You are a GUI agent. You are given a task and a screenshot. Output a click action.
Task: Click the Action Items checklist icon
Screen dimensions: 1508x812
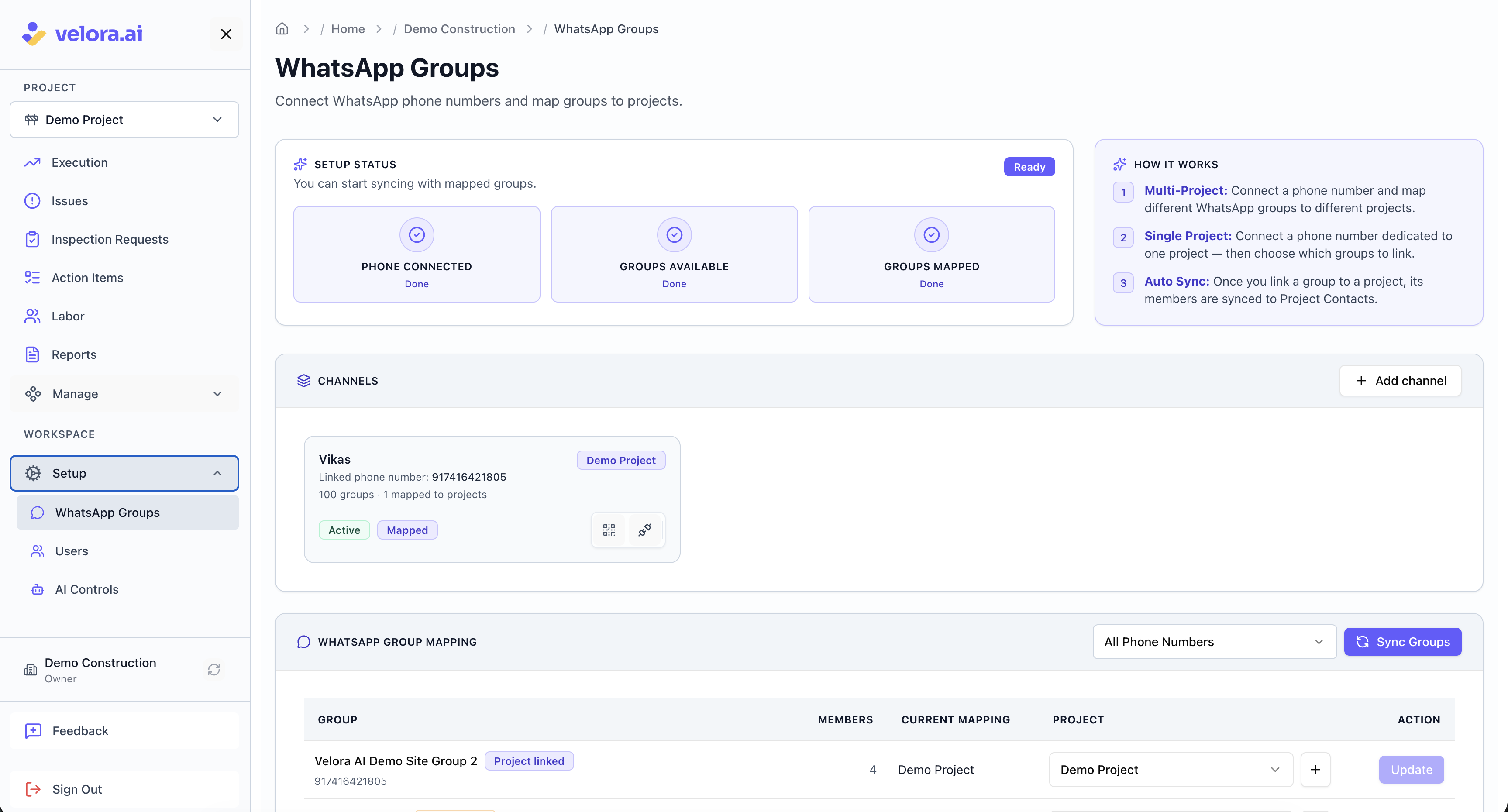coord(32,278)
